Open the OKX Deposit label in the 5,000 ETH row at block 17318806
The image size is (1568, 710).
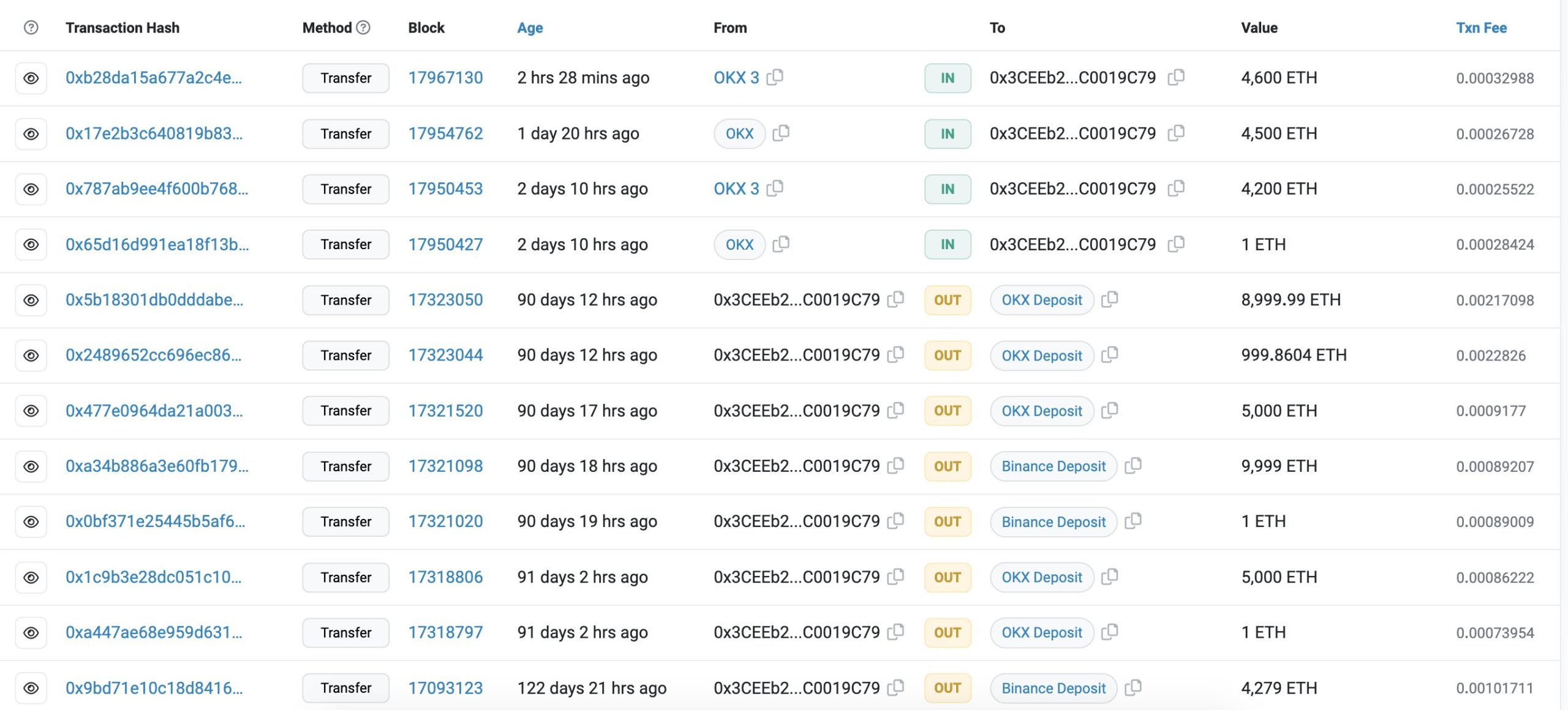(1041, 577)
